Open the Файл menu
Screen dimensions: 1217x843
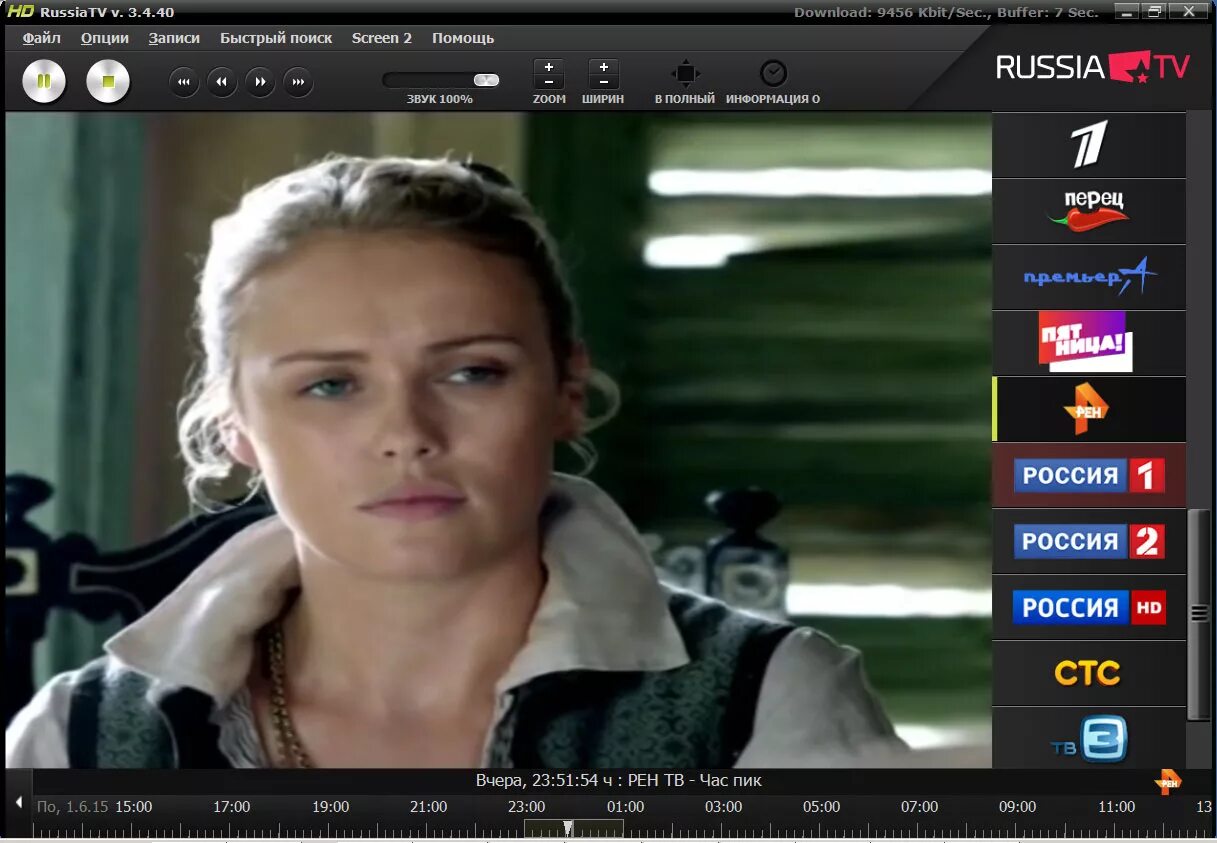42,38
